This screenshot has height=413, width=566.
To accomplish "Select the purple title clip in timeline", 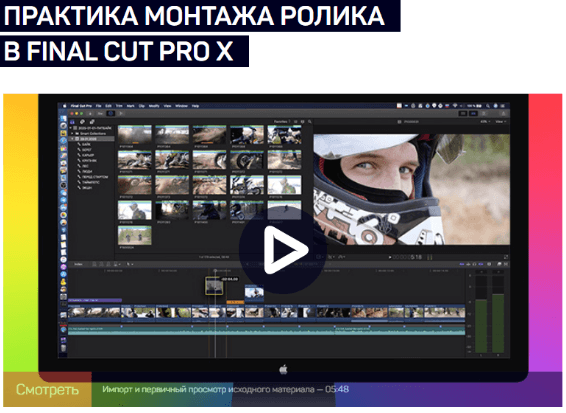I will click(x=95, y=300).
